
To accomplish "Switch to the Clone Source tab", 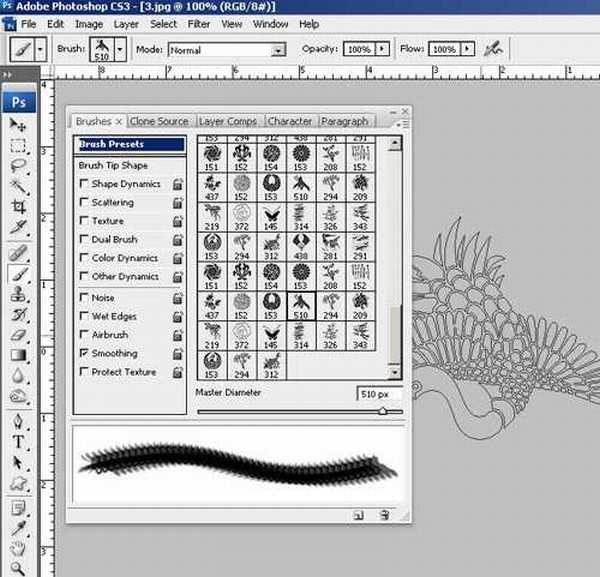I will click(159, 121).
